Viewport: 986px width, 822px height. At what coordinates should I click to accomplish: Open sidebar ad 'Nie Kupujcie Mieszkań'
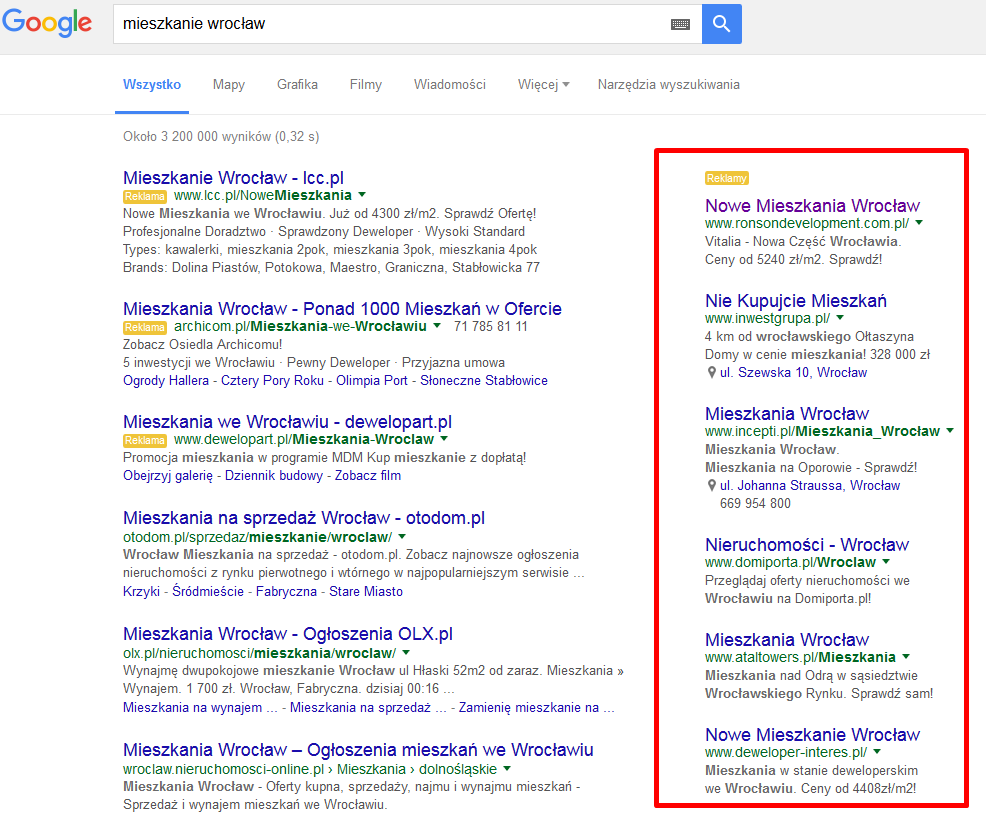(795, 301)
